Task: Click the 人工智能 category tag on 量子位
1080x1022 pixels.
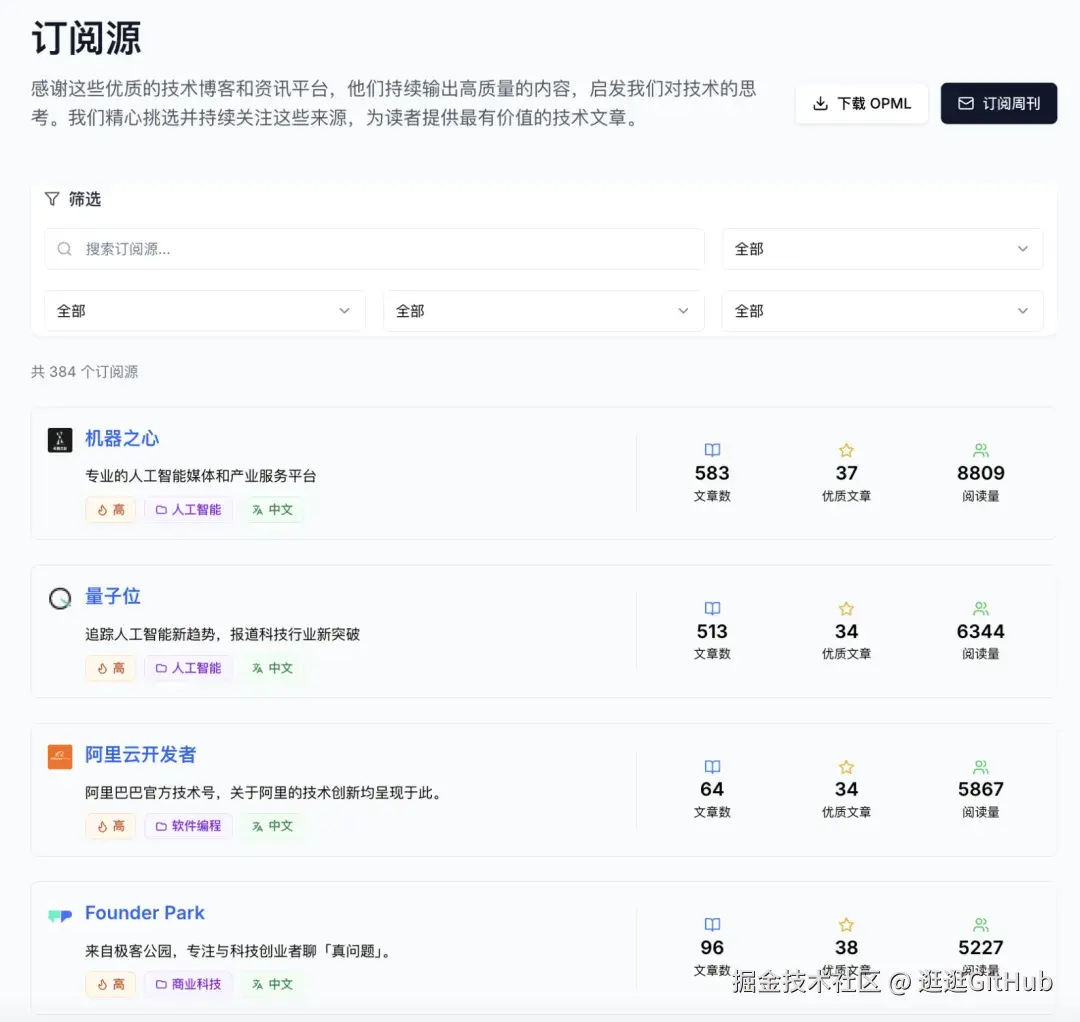Action: [188, 668]
